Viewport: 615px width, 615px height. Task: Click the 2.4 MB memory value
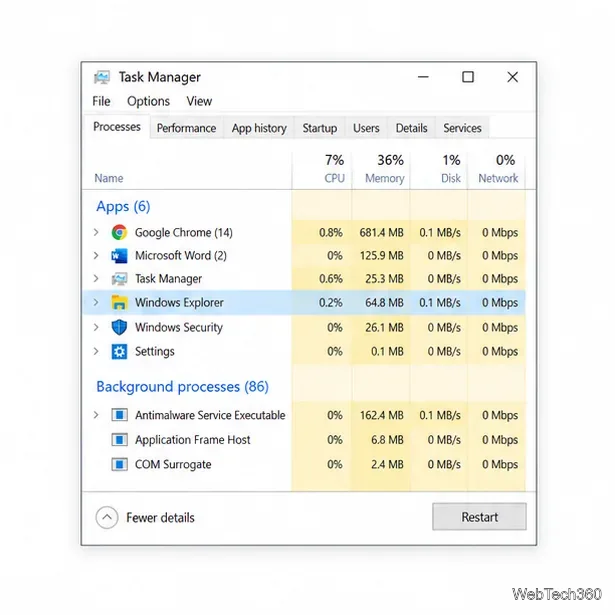pos(387,464)
